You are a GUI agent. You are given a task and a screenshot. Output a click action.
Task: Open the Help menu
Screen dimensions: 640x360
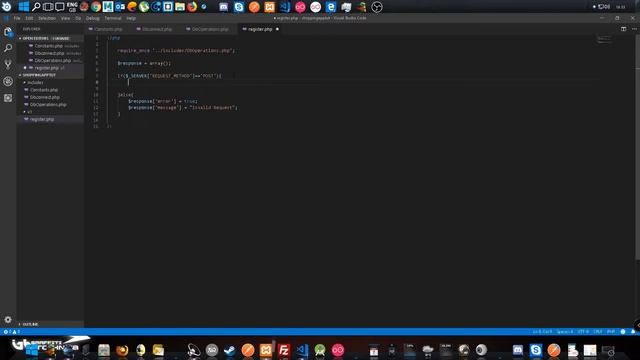(131, 18)
